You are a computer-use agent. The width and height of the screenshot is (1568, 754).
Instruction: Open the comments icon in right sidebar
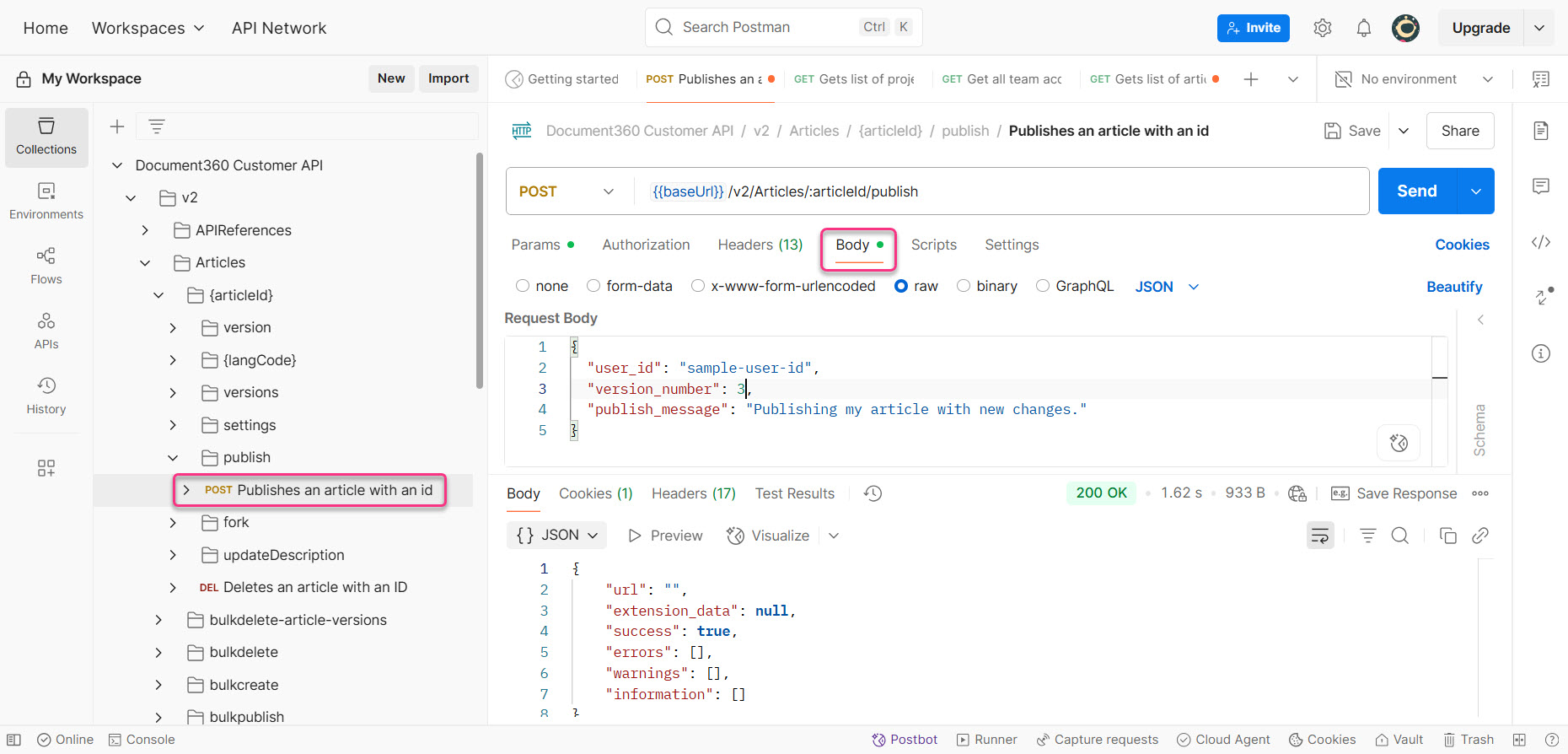point(1541,186)
